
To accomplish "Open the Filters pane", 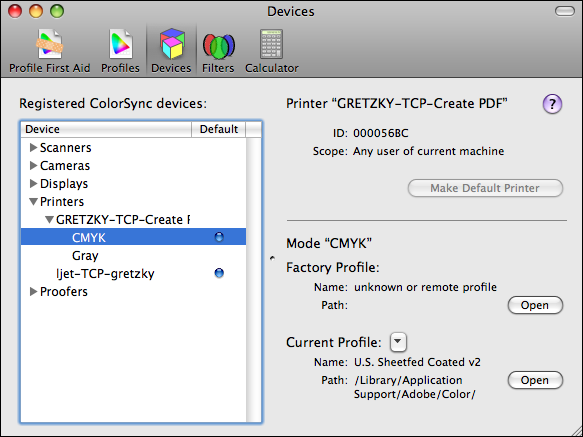I will click(218, 51).
